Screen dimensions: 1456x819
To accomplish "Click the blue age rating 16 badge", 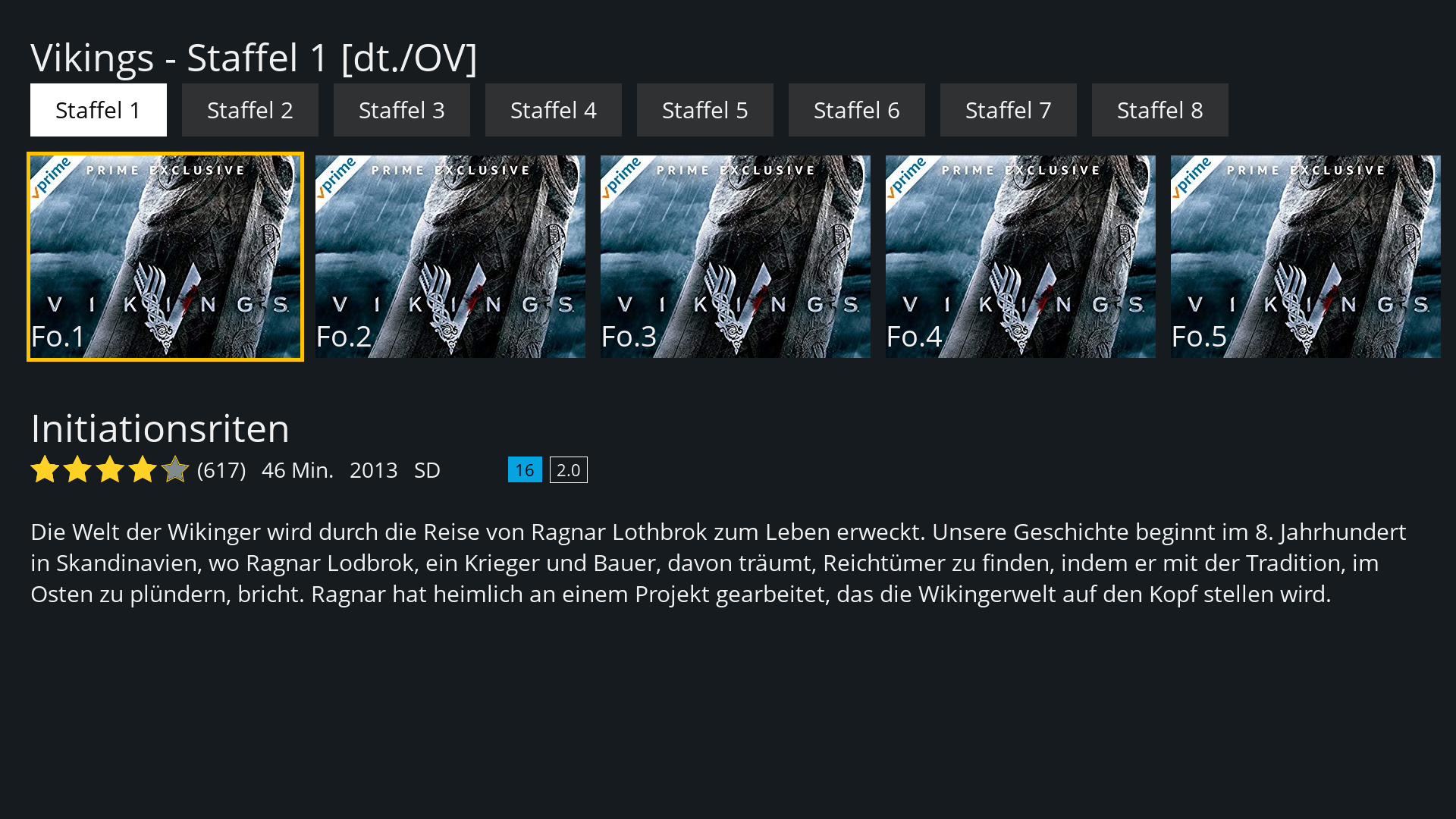I will (x=525, y=470).
